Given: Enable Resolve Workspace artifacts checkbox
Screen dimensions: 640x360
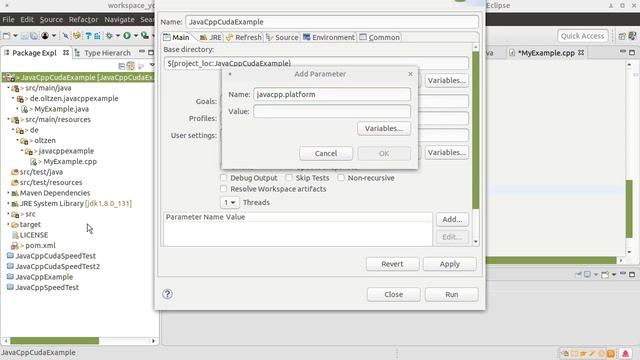Looking at the screenshot, I should (223, 189).
